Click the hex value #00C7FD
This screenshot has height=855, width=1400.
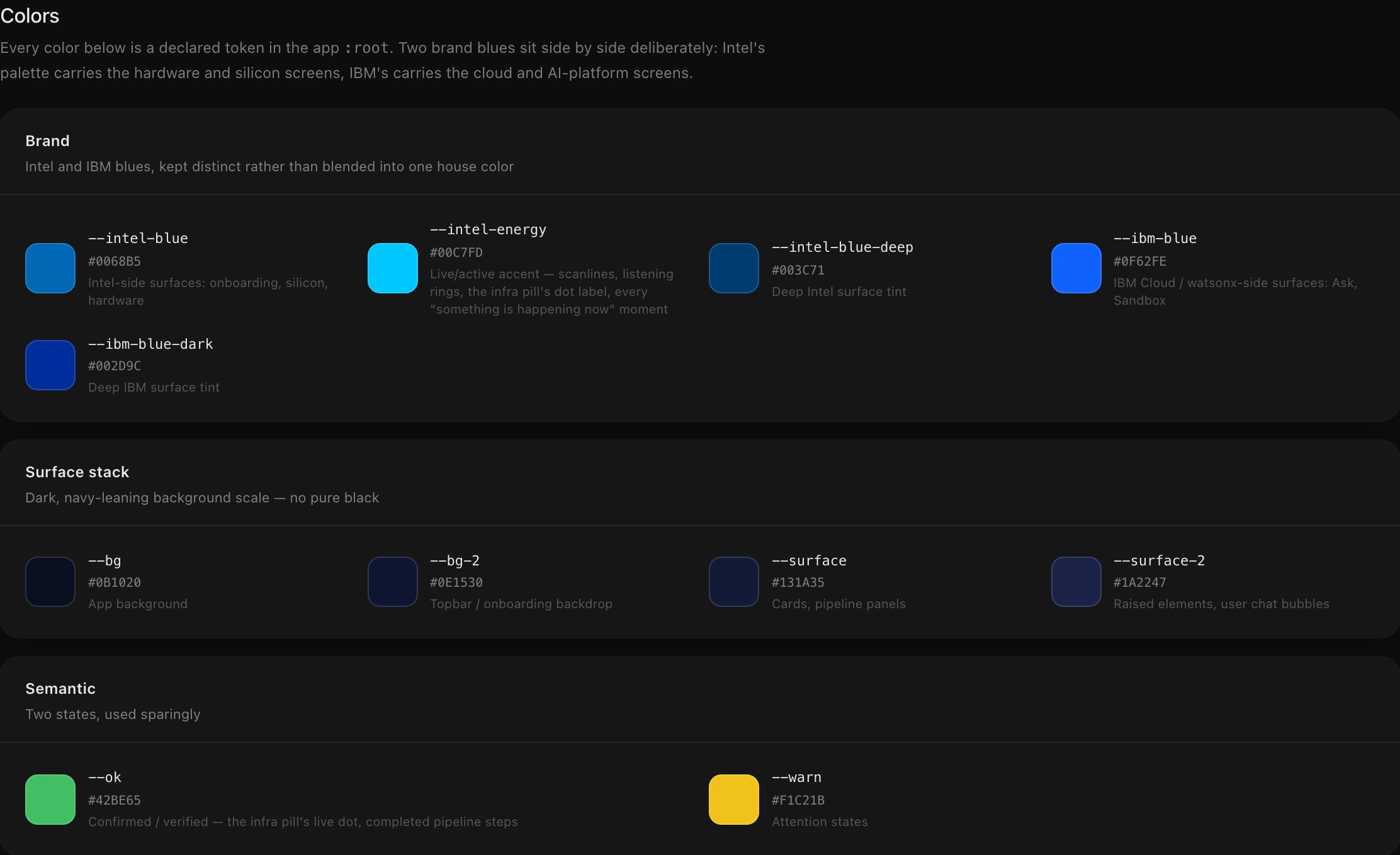tap(456, 252)
